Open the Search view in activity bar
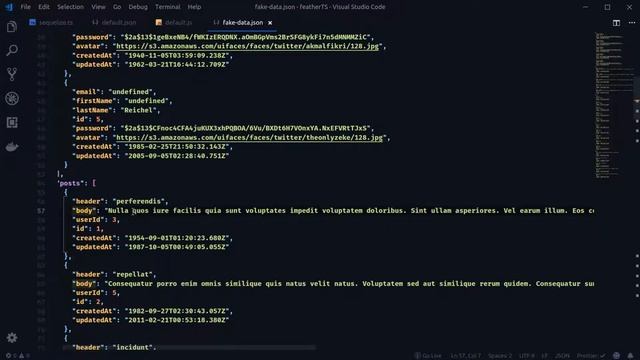This screenshot has width=640, height=360. tap(12, 51)
